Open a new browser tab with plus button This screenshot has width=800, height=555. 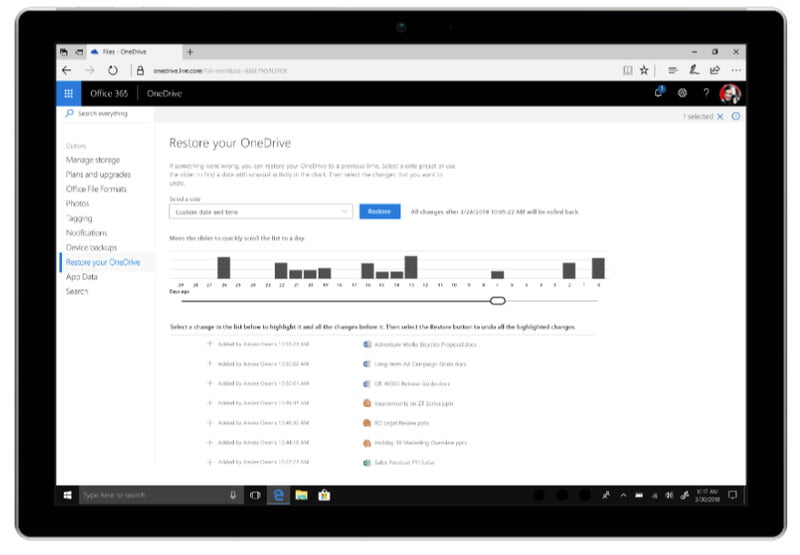coord(190,52)
